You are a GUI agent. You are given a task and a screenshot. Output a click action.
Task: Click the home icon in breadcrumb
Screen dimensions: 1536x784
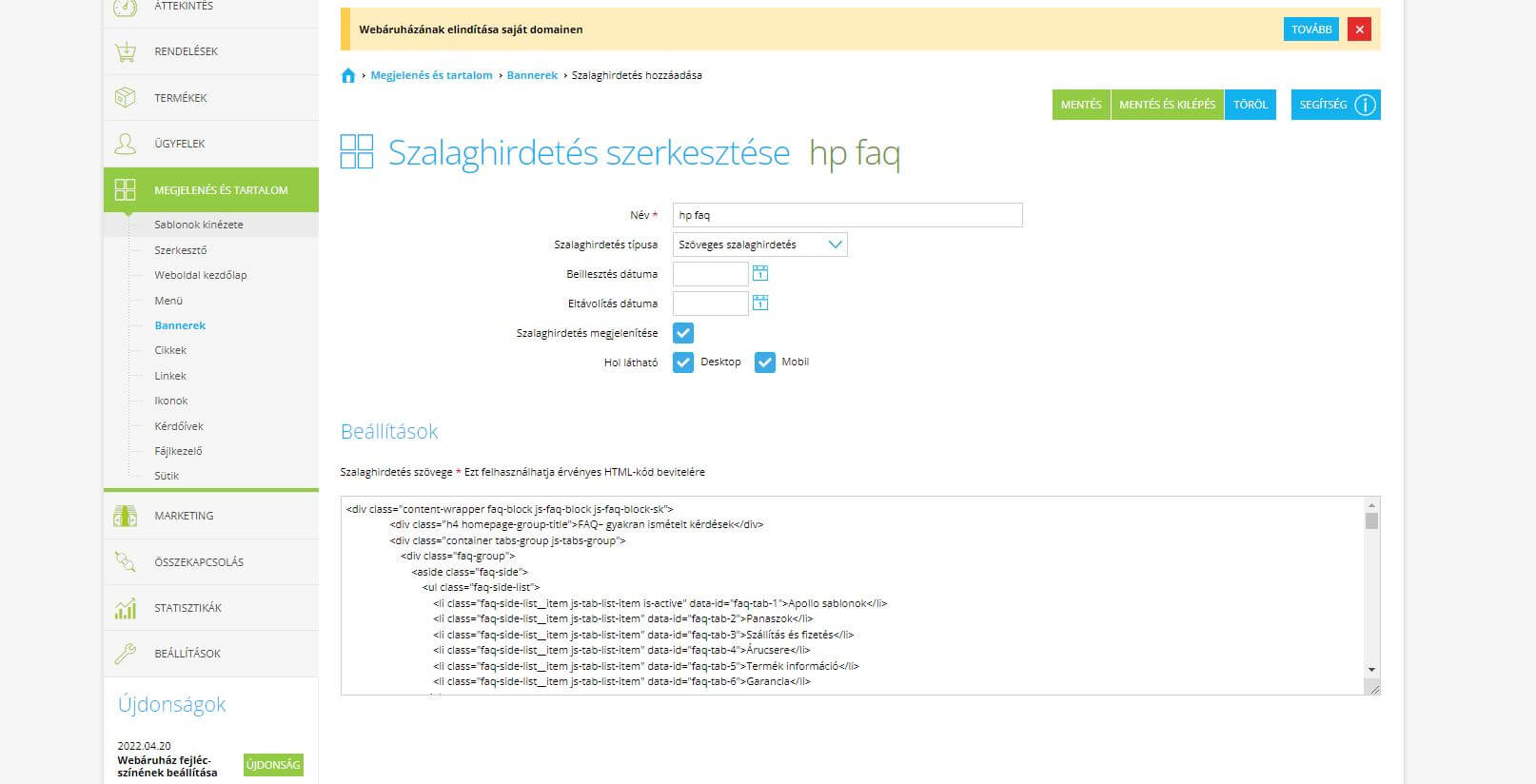click(348, 76)
